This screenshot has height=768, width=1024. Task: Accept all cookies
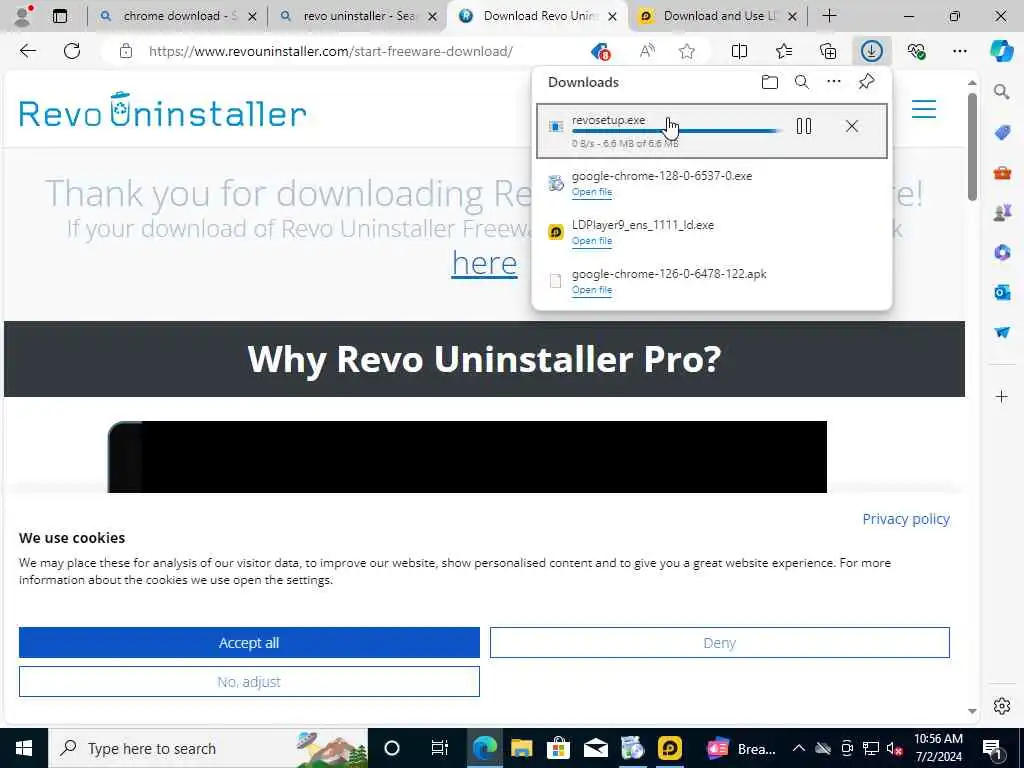pos(249,643)
